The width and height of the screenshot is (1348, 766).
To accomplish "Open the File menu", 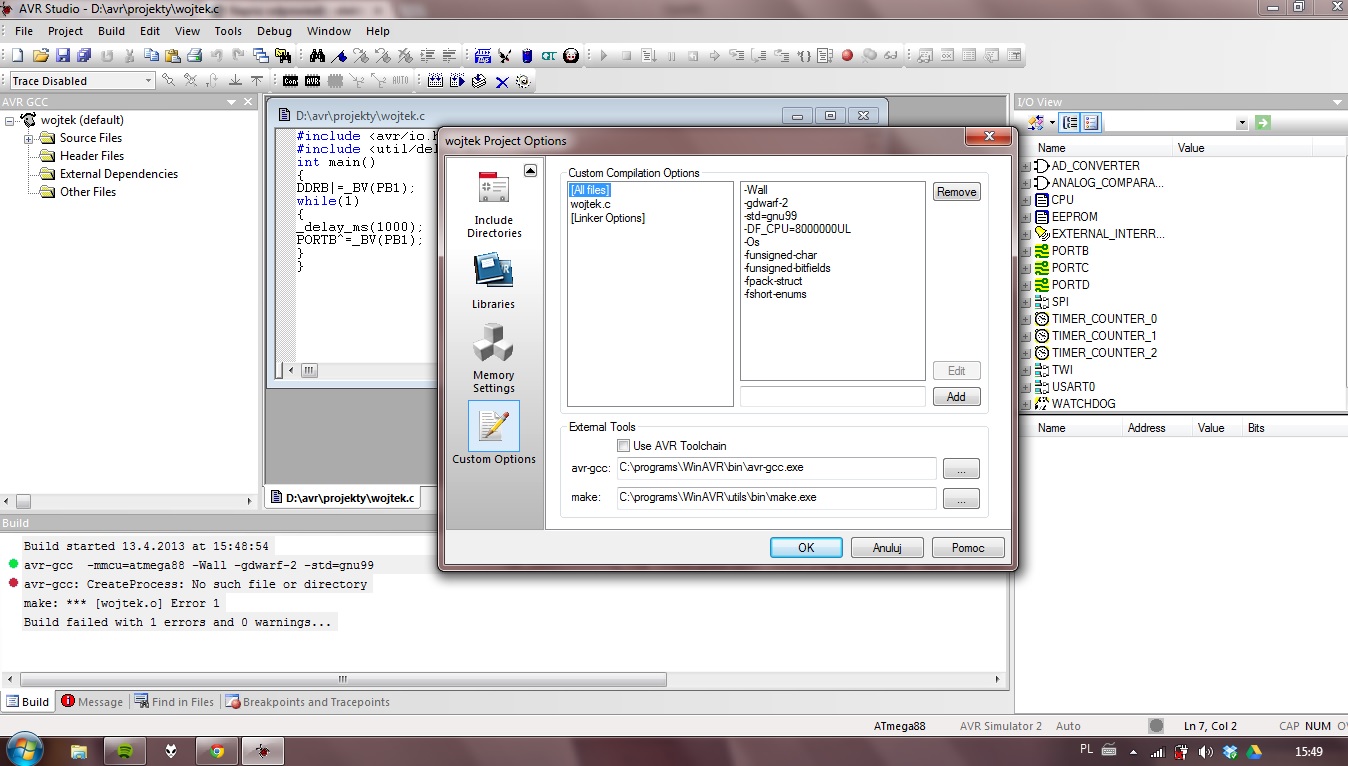I will [24, 31].
